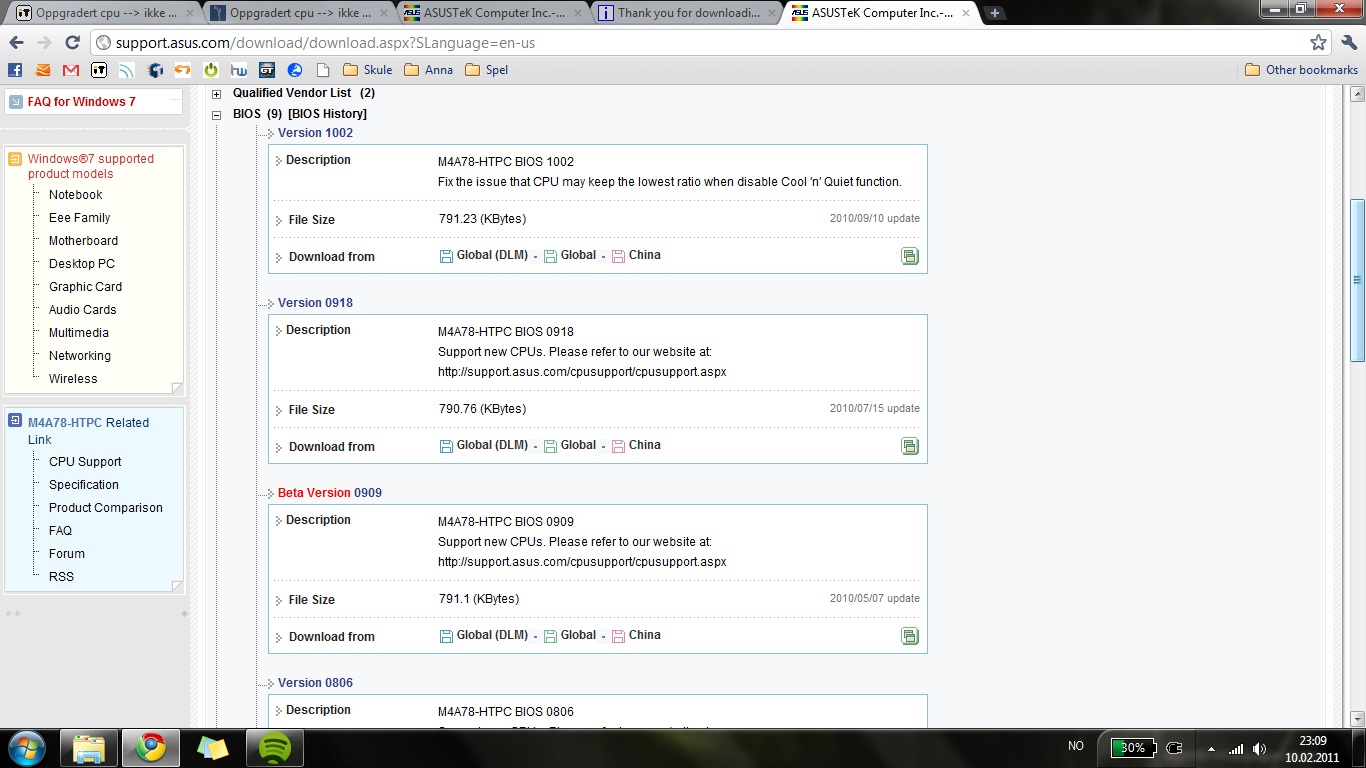Click the volume speaker tray icon
Image resolution: width=1366 pixels, height=768 pixels.
tap(1260, 748)
